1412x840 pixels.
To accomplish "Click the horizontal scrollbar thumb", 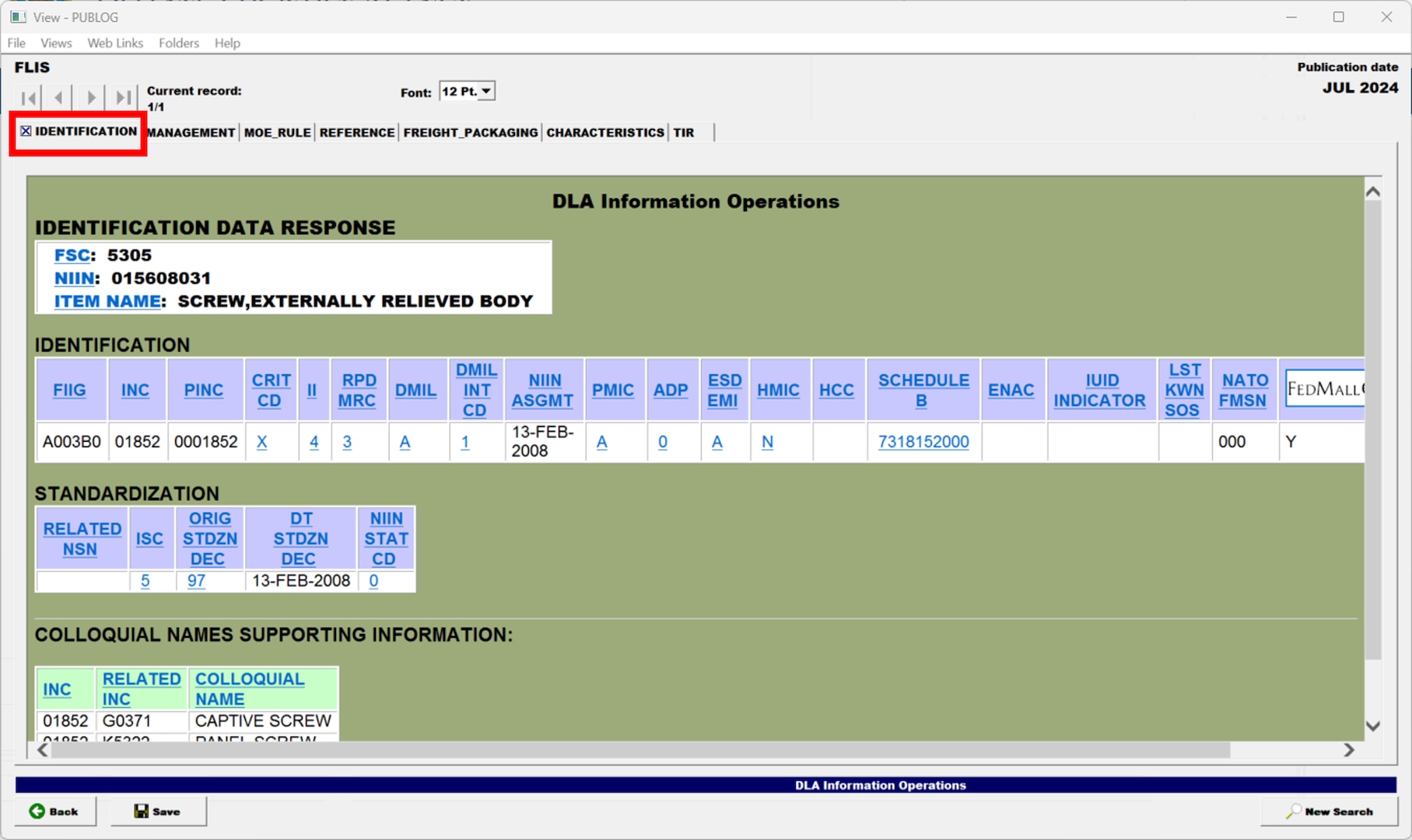I will [640, 750].
